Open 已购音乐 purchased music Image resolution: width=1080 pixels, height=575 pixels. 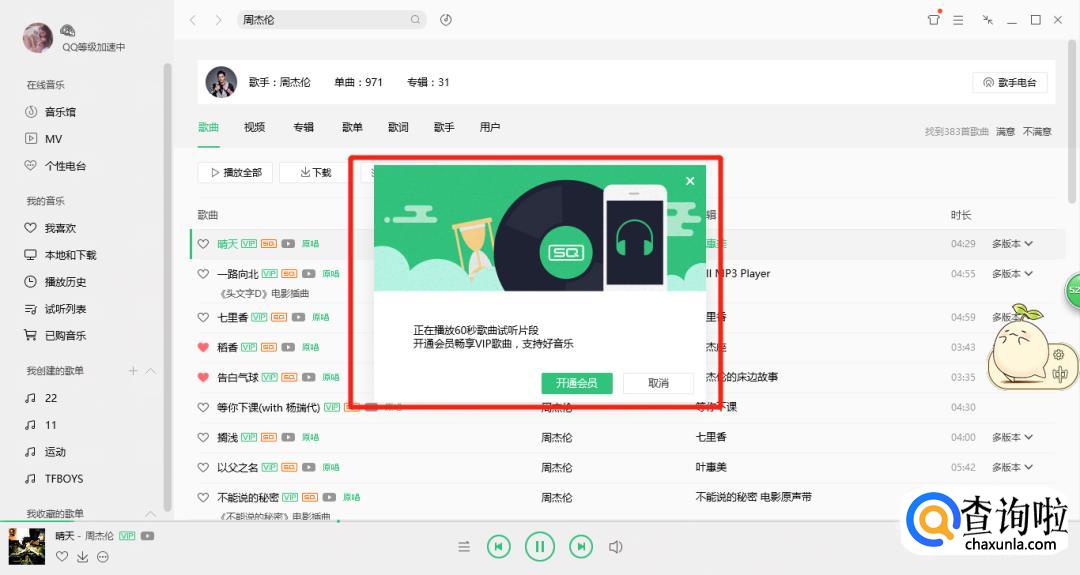(x=55, y=335)
